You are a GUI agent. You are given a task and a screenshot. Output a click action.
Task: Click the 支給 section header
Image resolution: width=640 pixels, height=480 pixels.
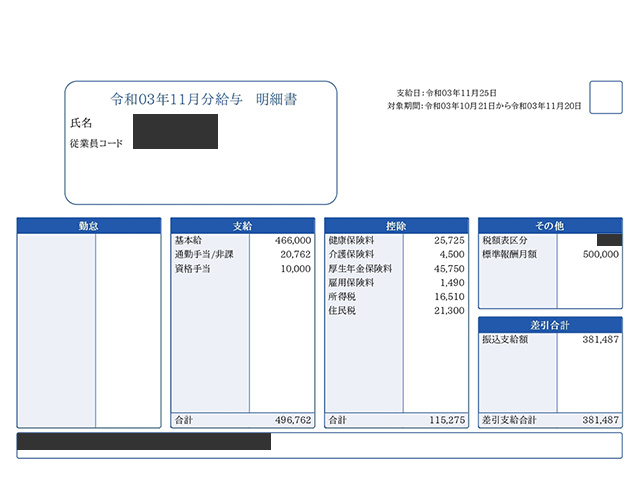242,226
